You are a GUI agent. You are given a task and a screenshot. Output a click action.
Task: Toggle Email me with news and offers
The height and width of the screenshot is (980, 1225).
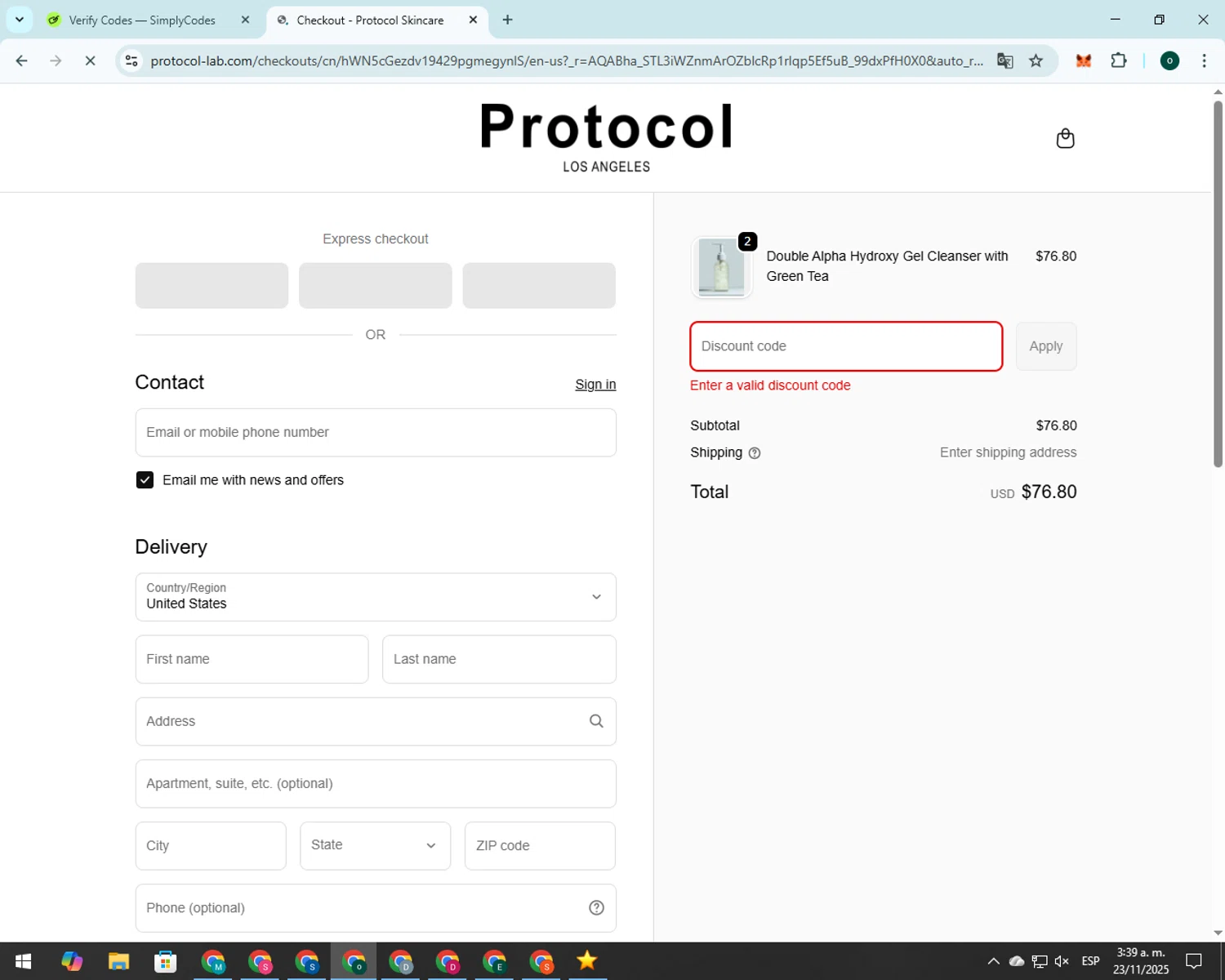point(145,480)
